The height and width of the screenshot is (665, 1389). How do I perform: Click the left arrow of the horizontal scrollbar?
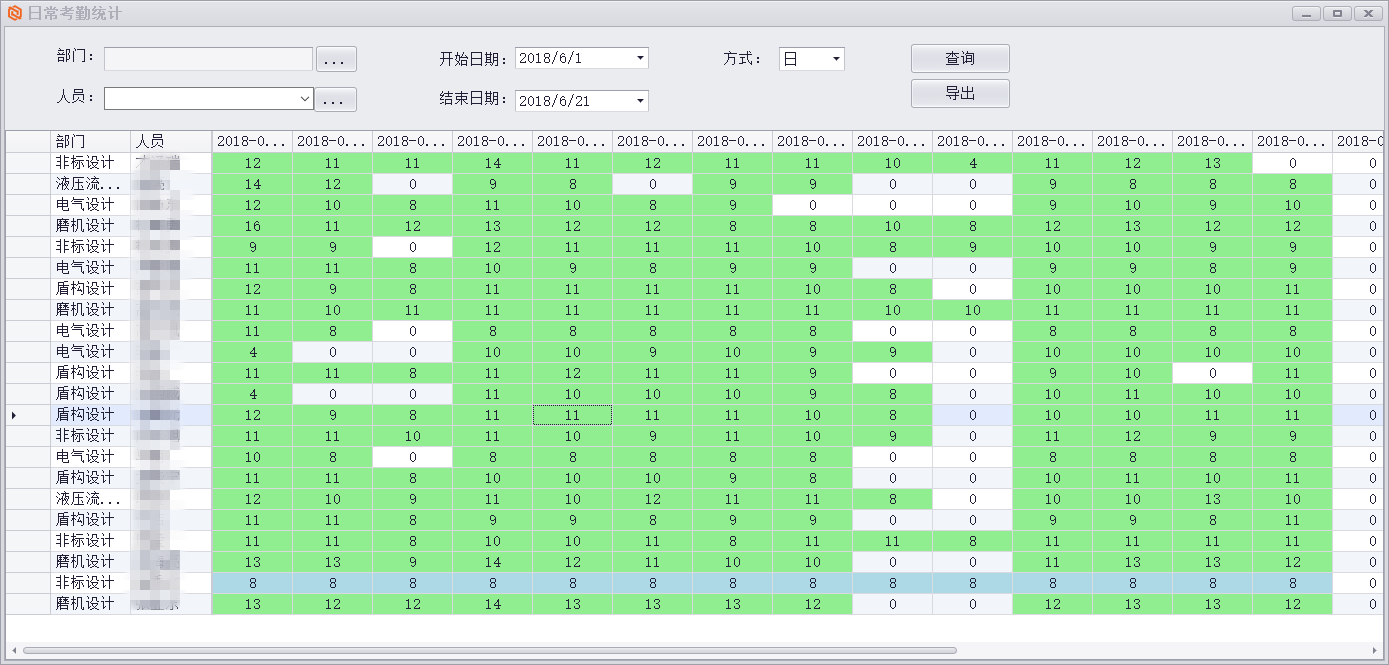tap(12, 650)
